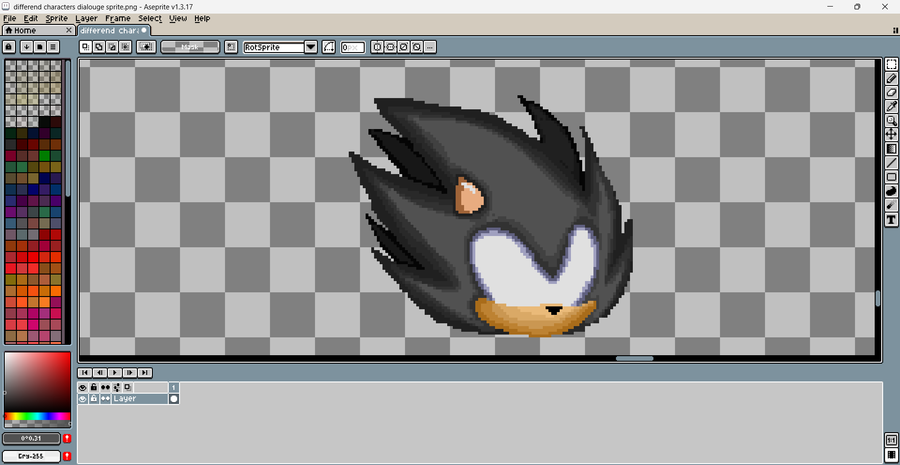
Task: Choose Add to selection mode
Action: click(x=99, y=47)
